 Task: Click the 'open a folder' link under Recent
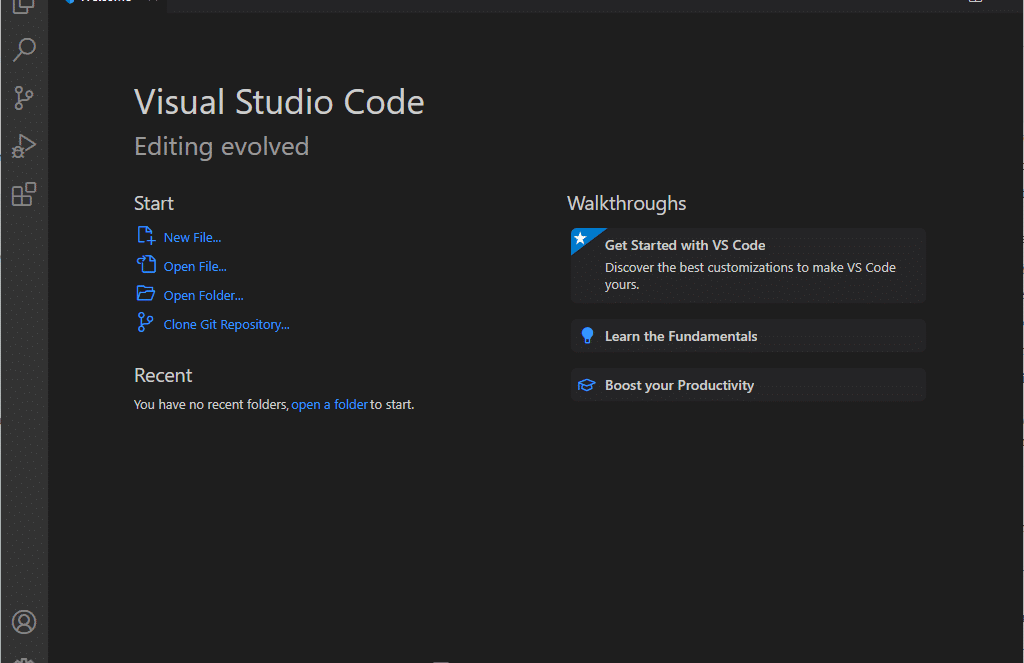(329, 404)
